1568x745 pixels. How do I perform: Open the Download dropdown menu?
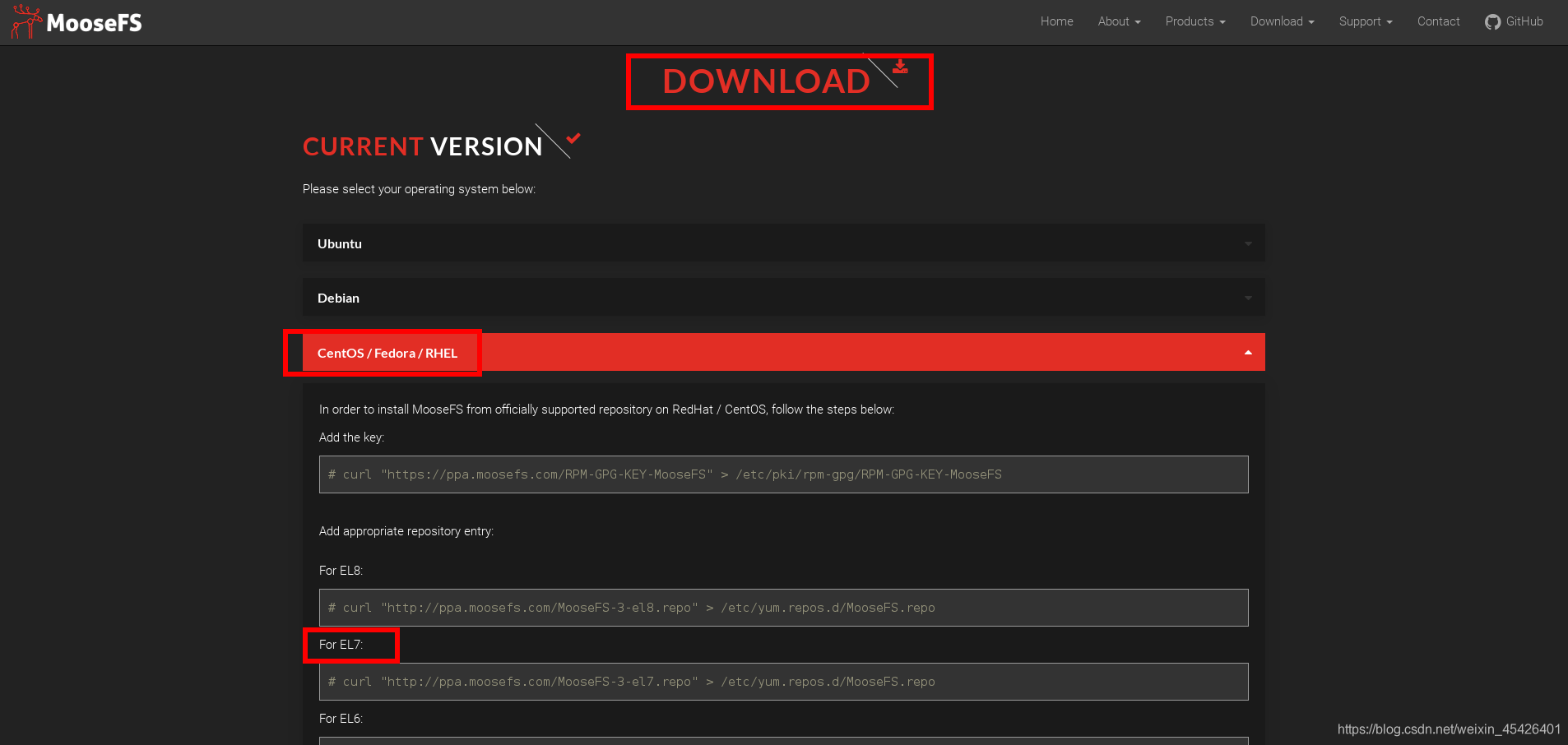click(1282, 21)
